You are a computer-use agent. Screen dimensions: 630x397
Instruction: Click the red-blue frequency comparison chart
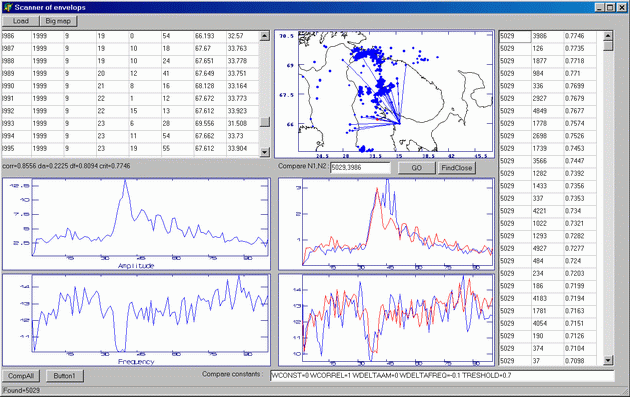coord(386,320)
